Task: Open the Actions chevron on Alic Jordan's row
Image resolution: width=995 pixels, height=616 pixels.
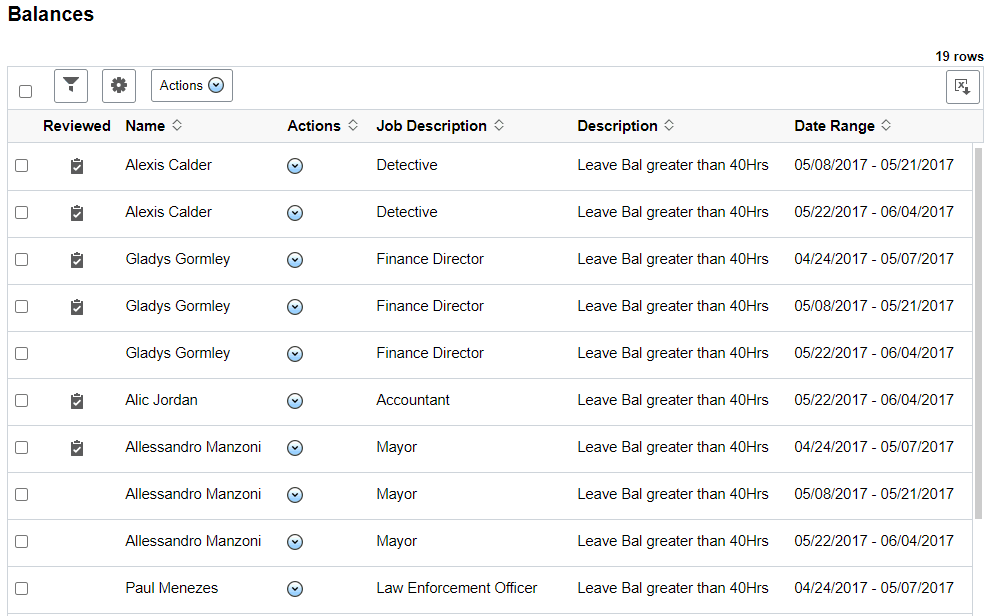Action: 295,400
